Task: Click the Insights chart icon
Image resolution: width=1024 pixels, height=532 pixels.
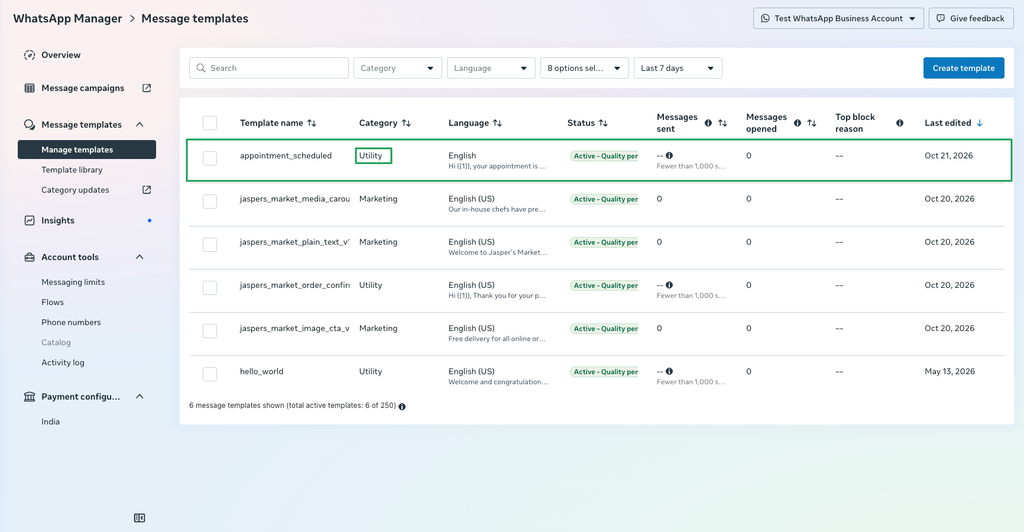Action: [x=29, y=221]
